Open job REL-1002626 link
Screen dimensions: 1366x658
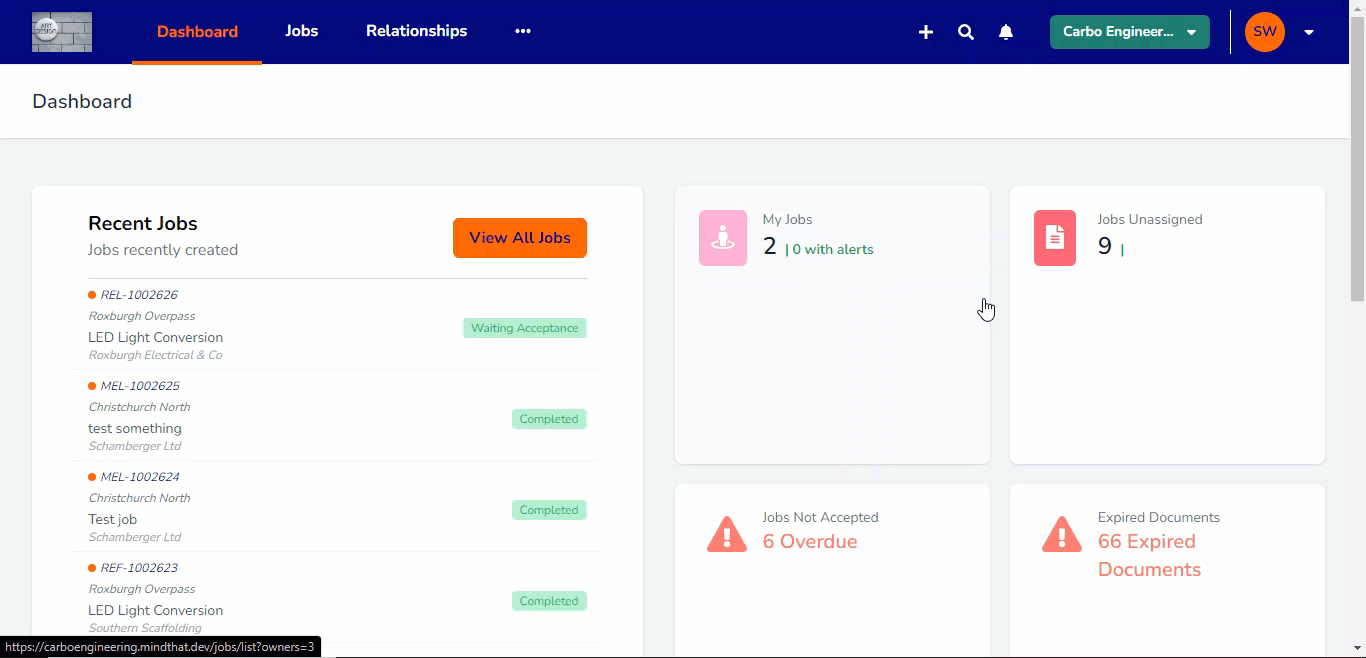pos(139,295)
